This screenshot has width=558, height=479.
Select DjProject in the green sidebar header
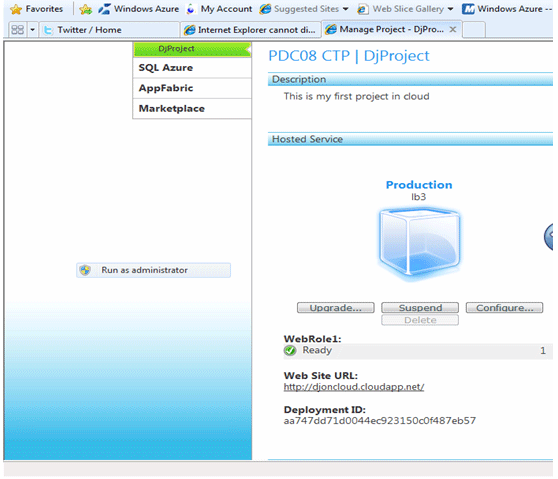coord(192,49)
